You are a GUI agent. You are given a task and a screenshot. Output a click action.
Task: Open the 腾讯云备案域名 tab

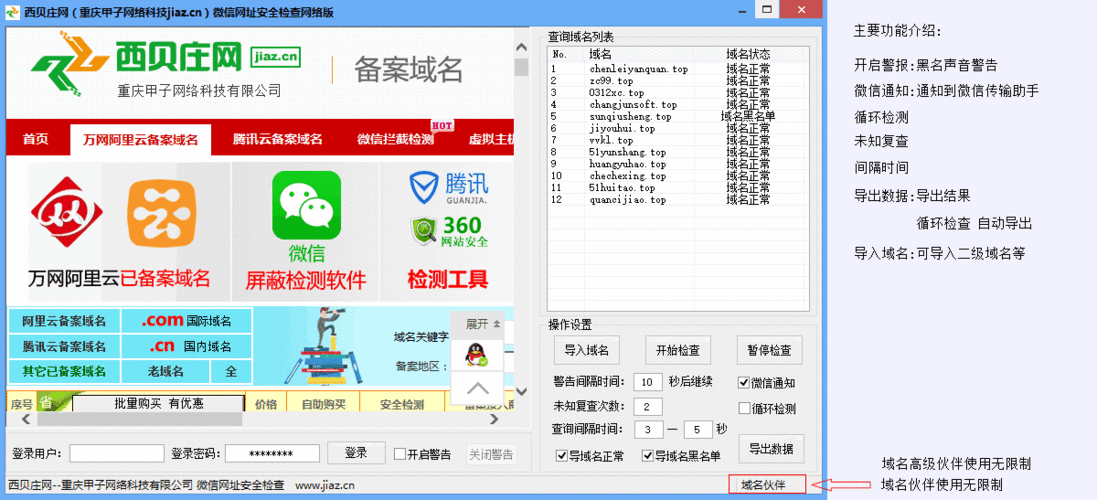pos(278,138)
